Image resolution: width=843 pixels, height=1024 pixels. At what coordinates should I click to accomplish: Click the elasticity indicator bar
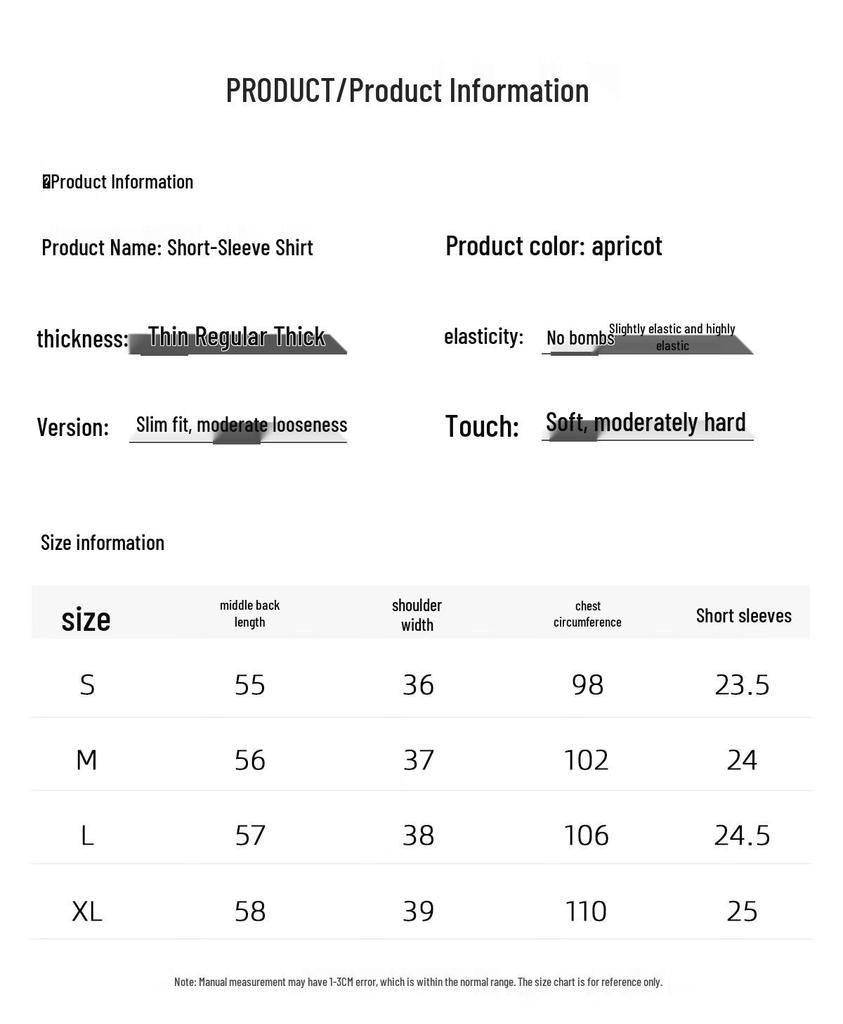point(647,344)
